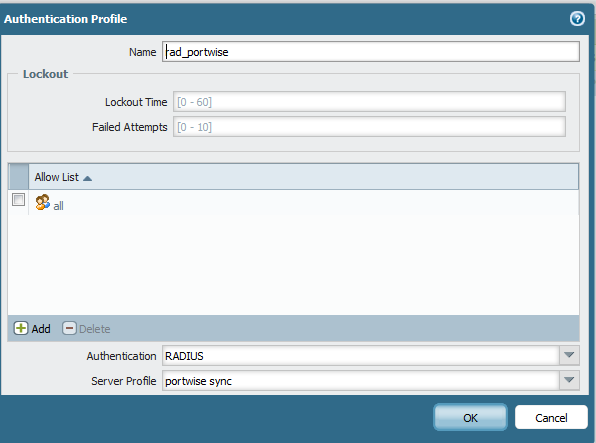The height and width of the screenshot is (443, 596).
Task: Click the minus Delete icon
Action: tap(69, 328)
